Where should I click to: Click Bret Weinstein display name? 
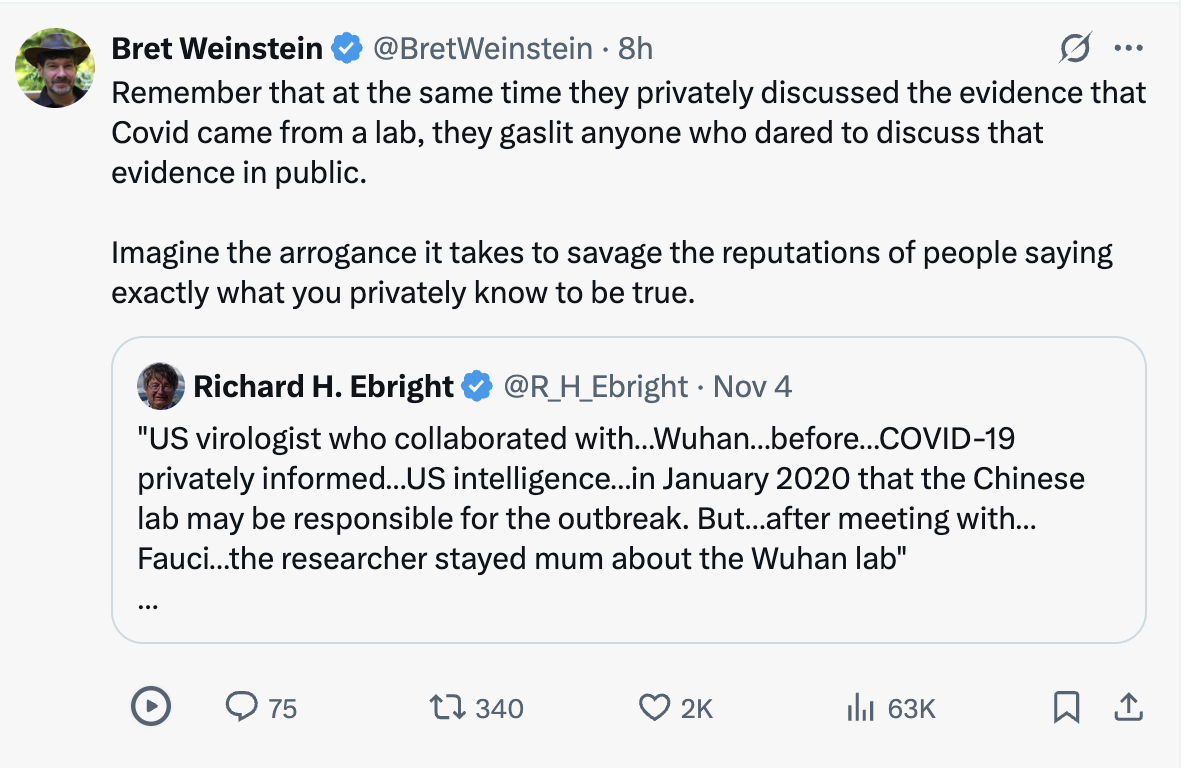tap(216, 48)
